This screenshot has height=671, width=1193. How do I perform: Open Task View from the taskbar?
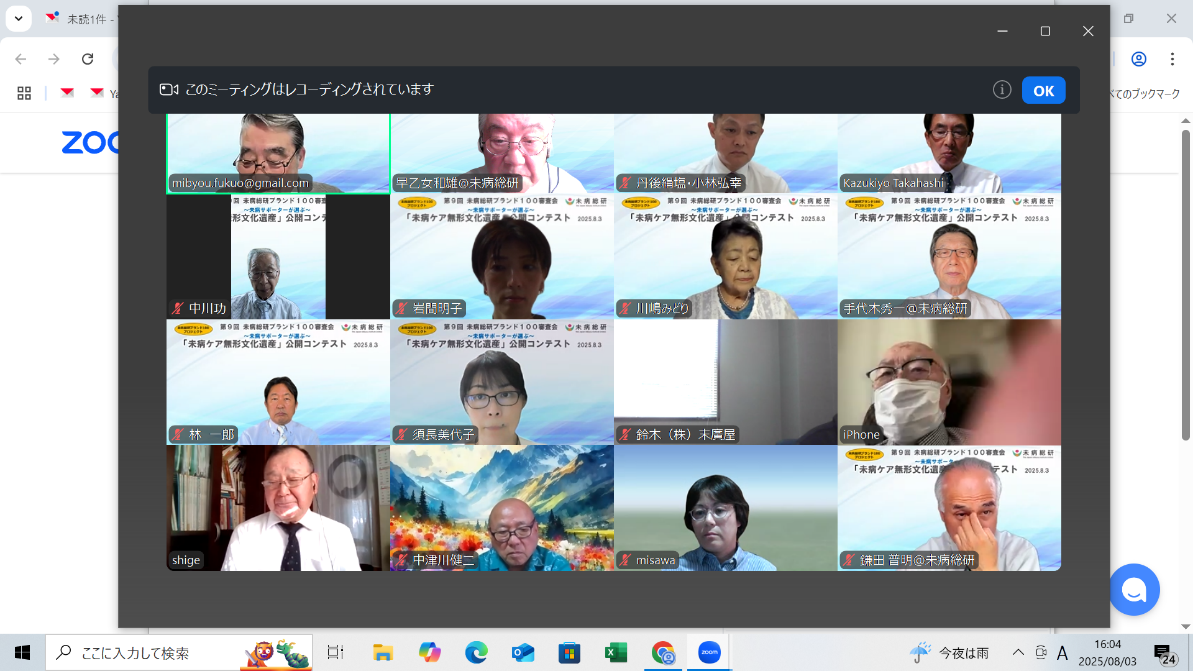[x=335, y=653]
